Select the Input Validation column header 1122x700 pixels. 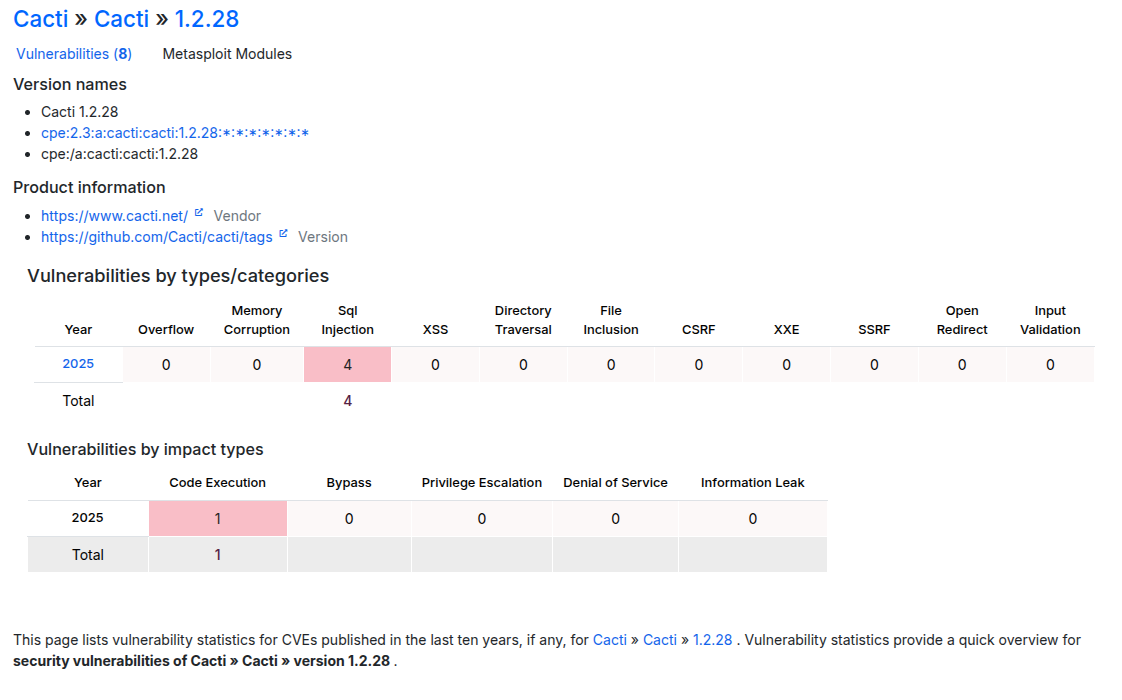coord(1050,320)
